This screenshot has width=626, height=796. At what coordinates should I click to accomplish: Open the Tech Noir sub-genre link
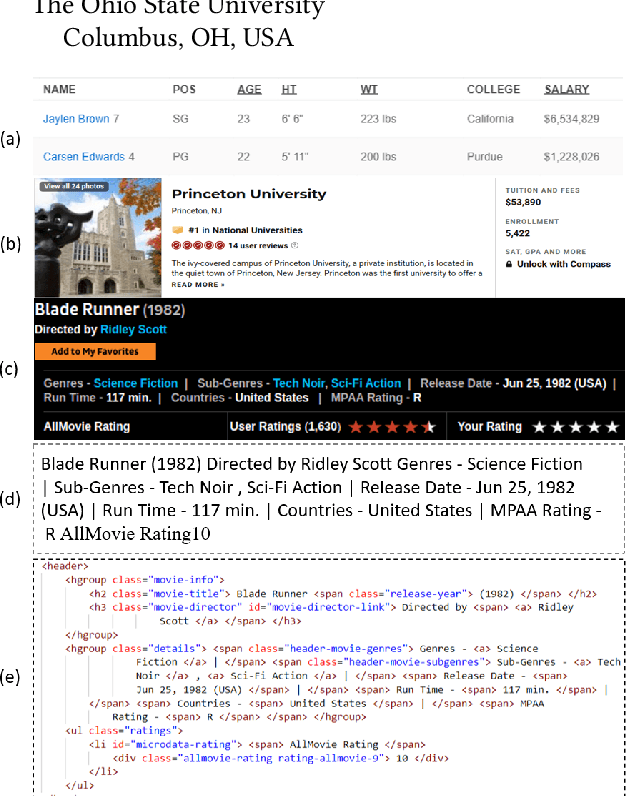[x=299, y=383]
